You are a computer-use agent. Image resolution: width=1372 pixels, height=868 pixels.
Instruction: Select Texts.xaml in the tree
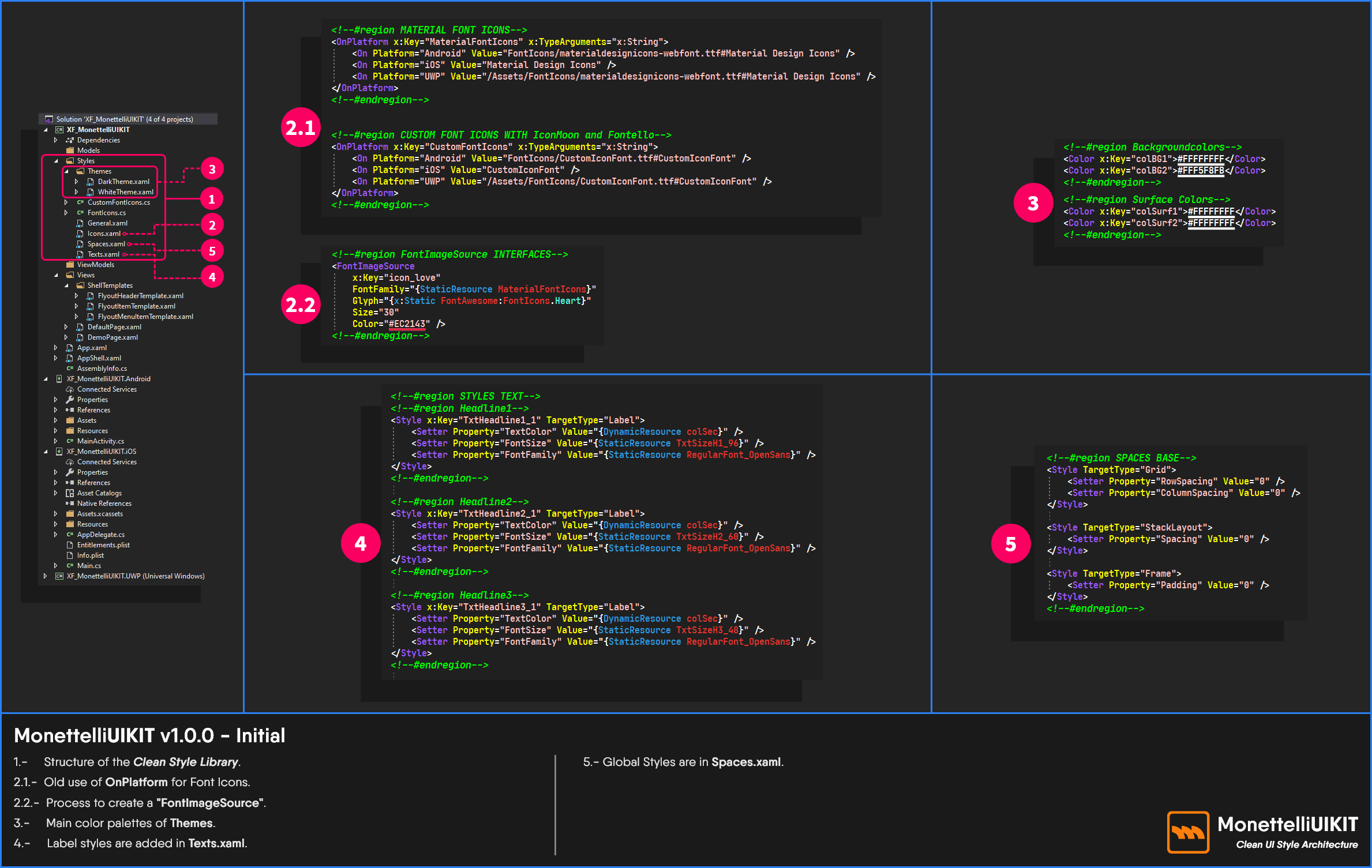point(103,254)
